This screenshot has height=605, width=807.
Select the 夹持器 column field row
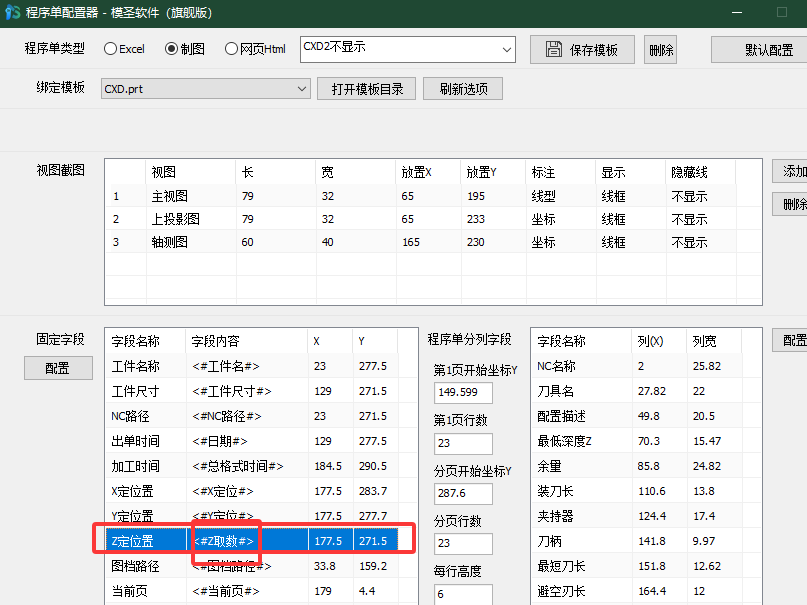645,516
